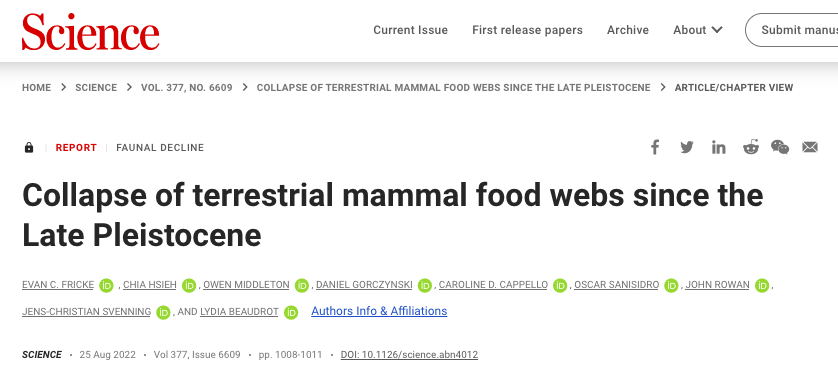Image resolution: width=838 pixels, height=368 pixels.
Task: Share article on Twitter
Action: (687, 147)
